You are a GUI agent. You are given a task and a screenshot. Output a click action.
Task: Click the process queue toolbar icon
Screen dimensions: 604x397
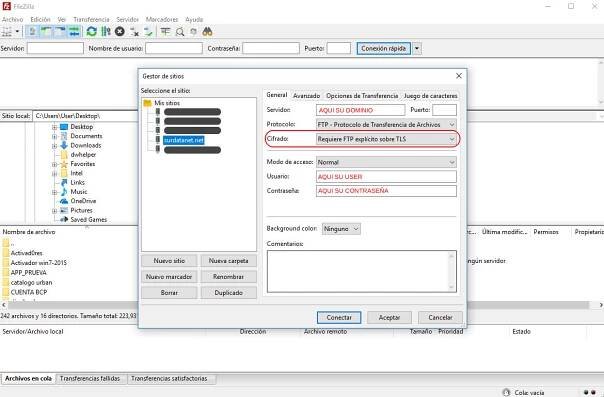click(106, 32)
